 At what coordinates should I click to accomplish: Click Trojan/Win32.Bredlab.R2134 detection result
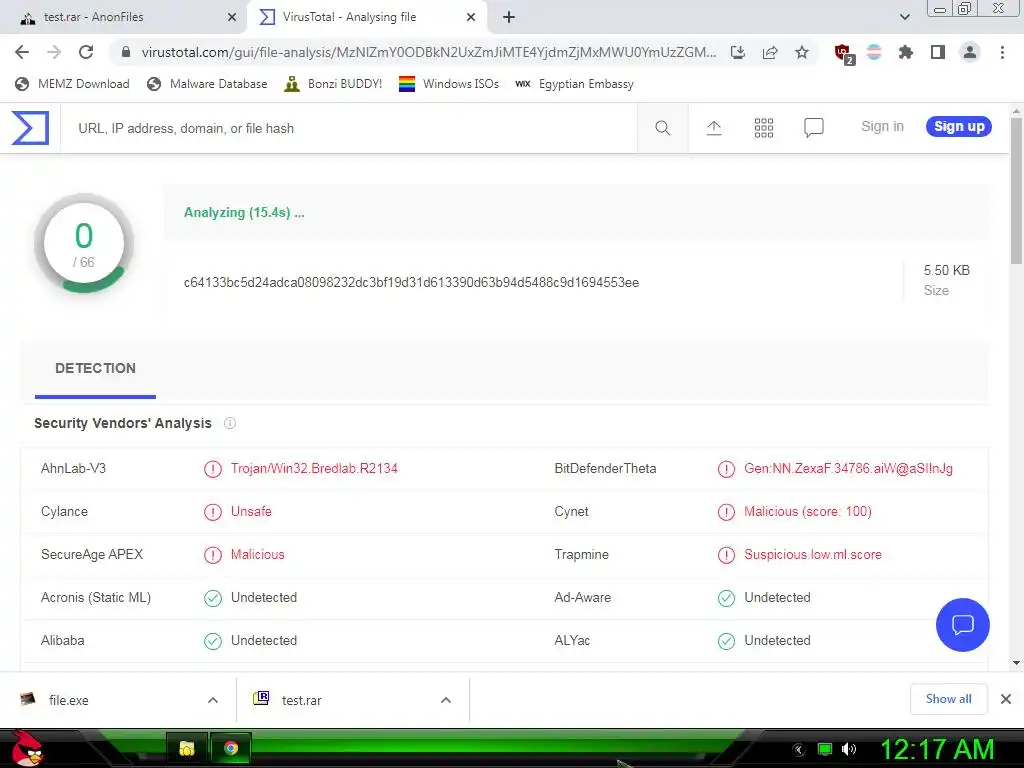[x=314, y=469]
